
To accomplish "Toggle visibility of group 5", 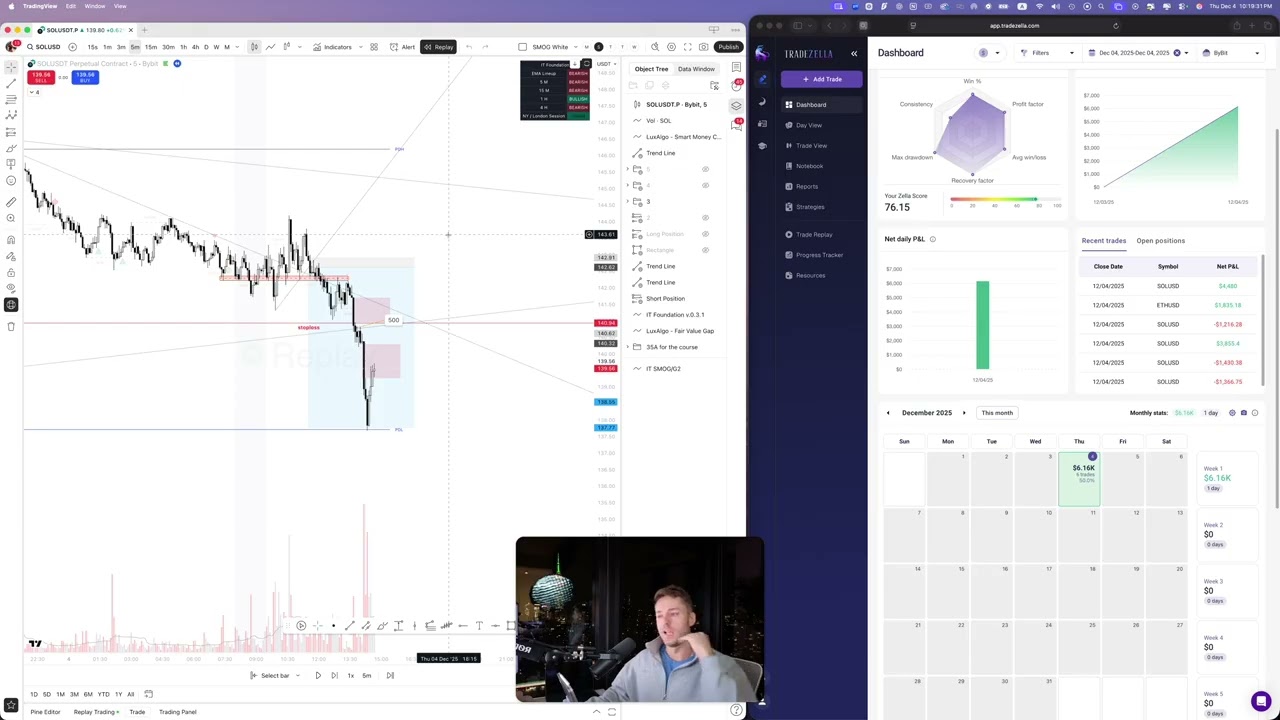I will tap(705, 169).
